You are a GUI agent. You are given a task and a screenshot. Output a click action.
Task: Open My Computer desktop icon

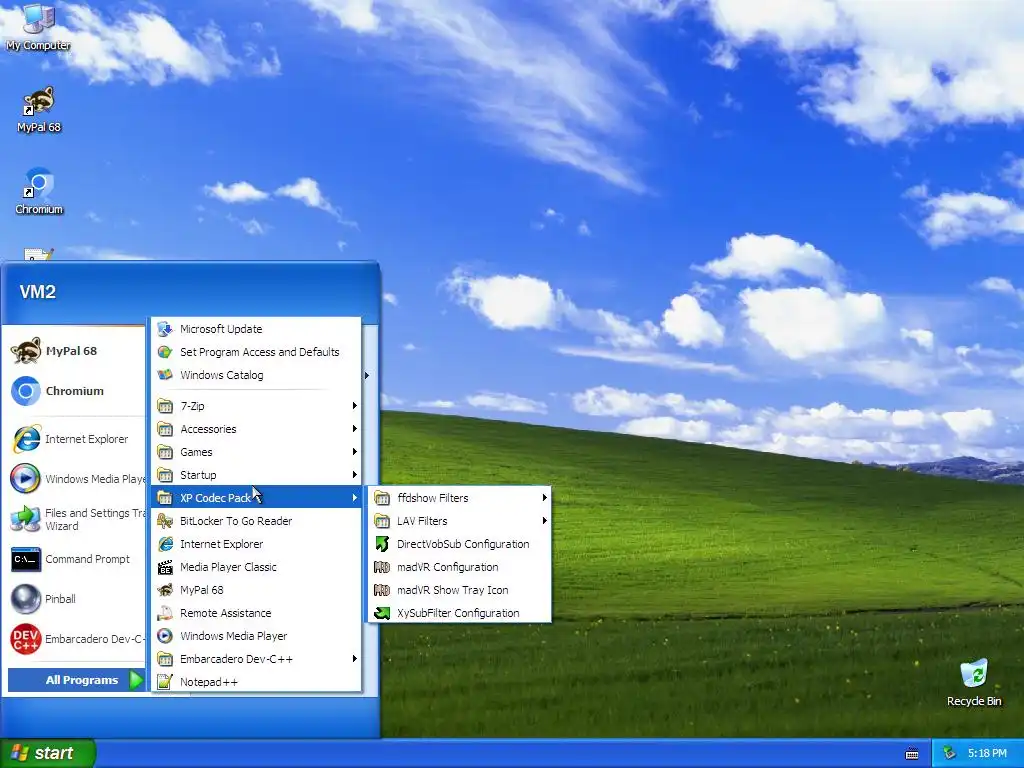[38, 26]
